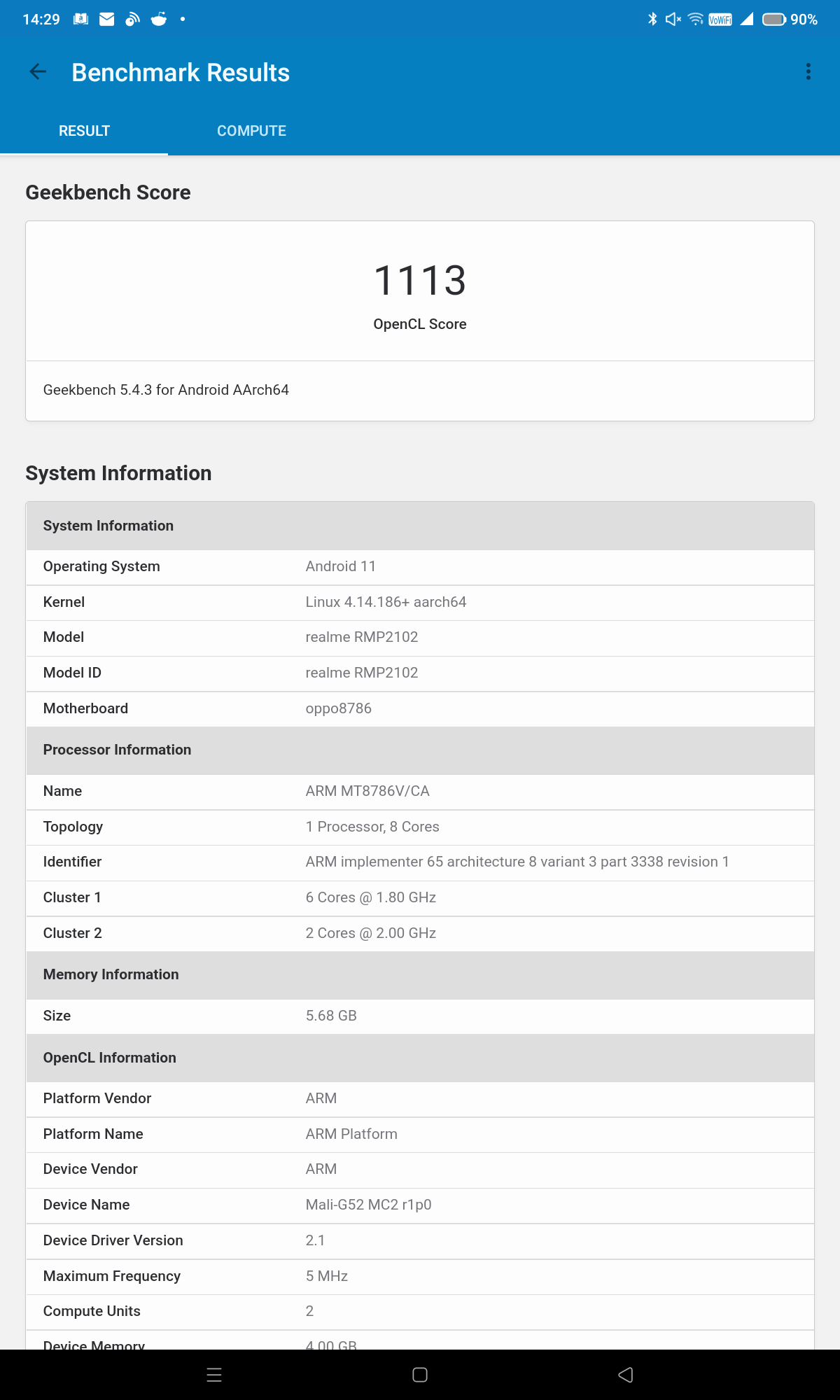Tap the Topology row label
This screenshot has width=840, height=1400.
pos(73,827)
